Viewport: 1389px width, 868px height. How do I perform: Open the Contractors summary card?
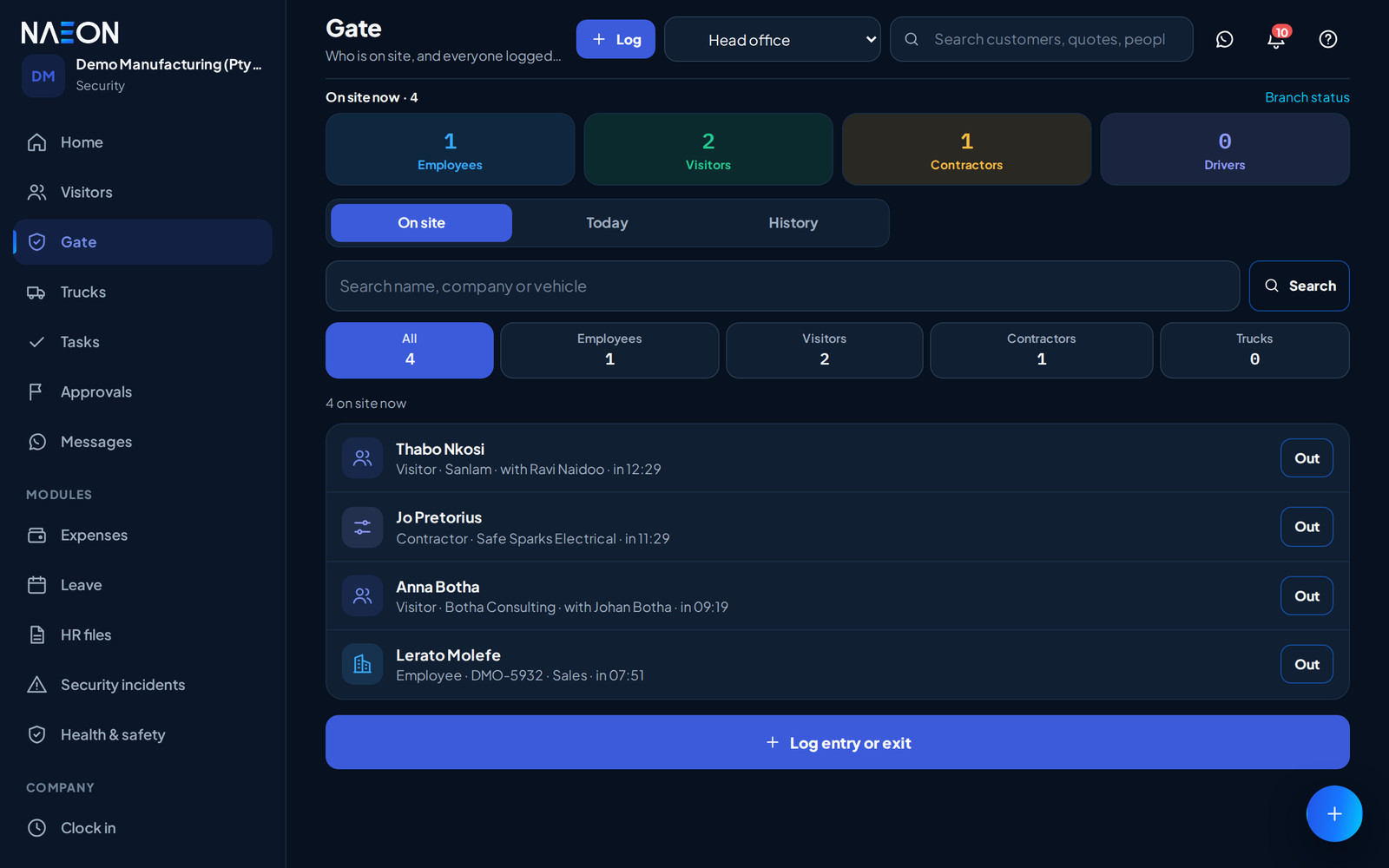pos(966,149)
